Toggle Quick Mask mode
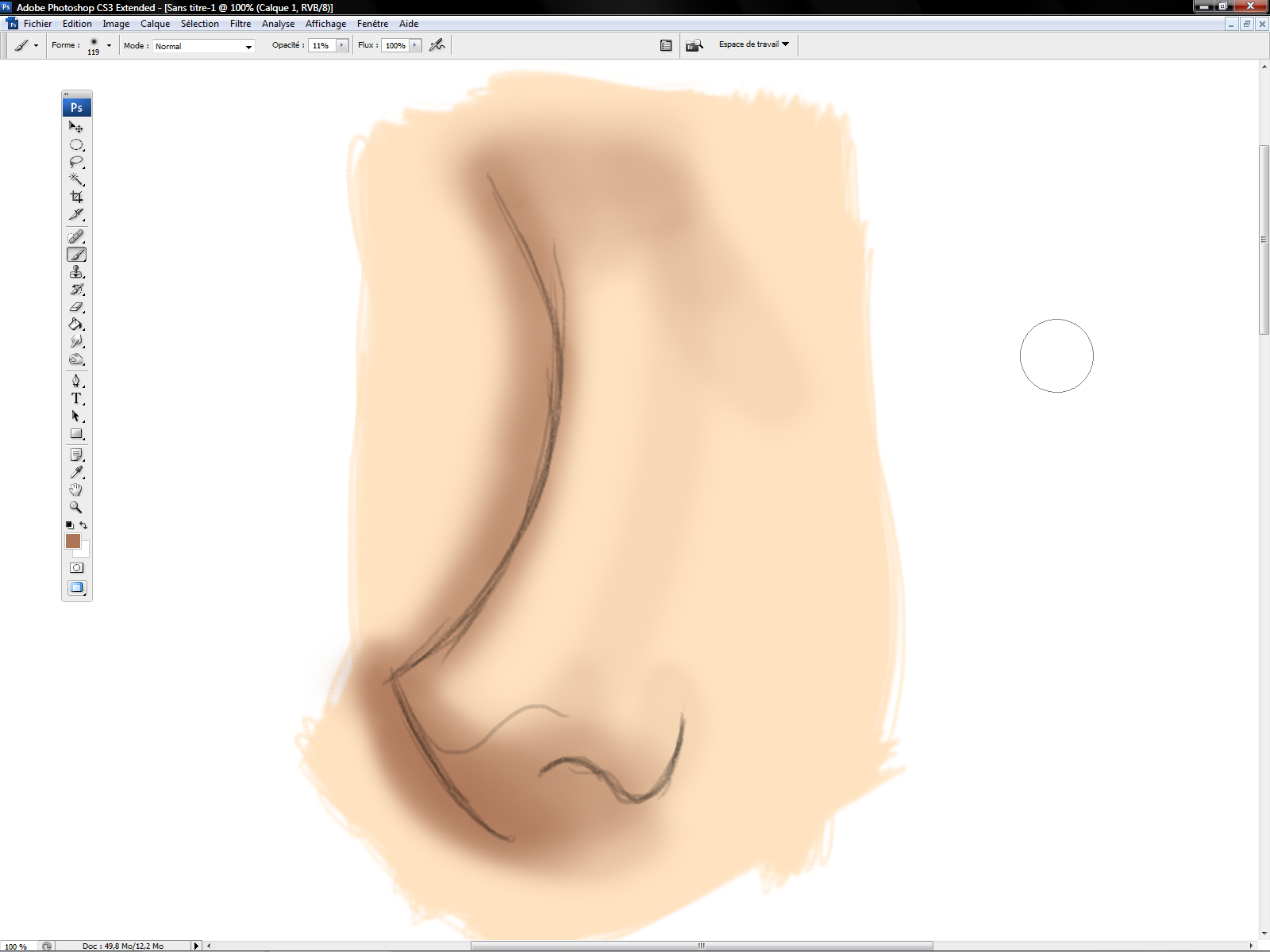This screenshot has height=952, width=1270. tap(76, 568)
